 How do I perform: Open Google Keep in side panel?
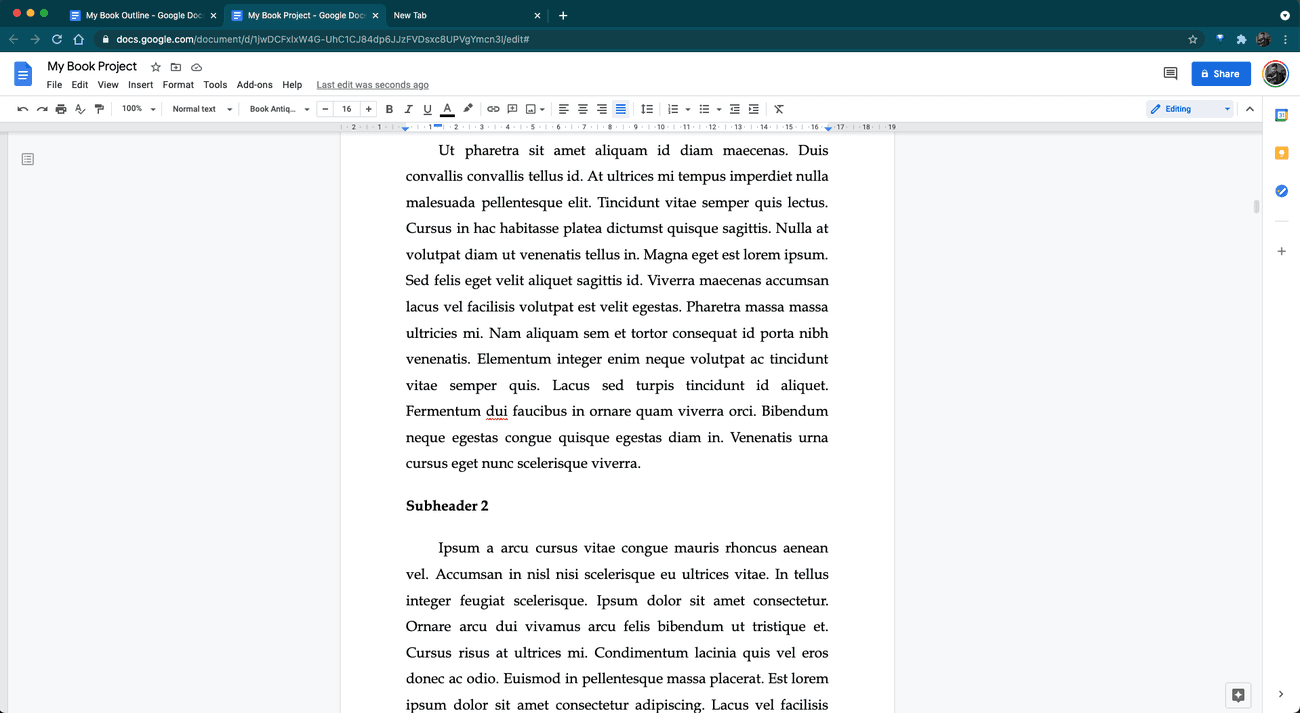click(x=1281, y=153)
